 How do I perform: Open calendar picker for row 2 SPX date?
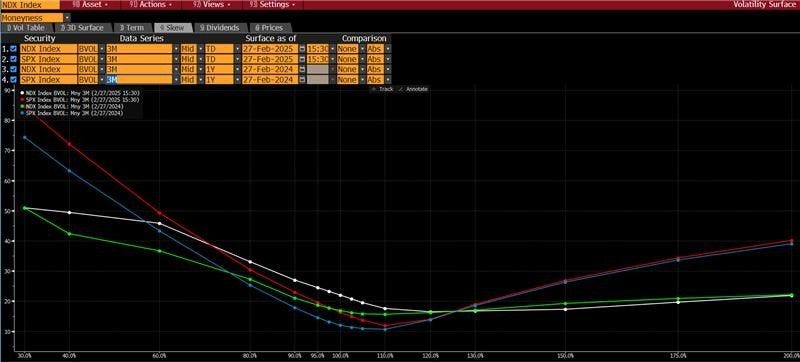(302, 59)
